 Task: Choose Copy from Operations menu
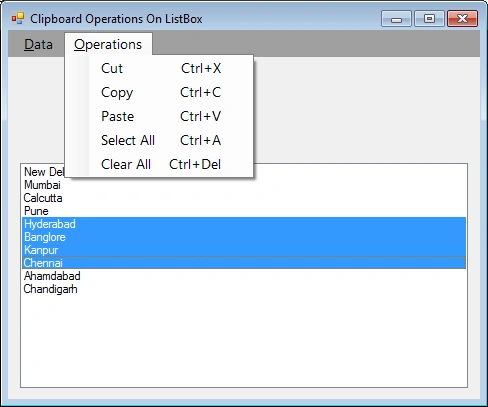point(161,92)
